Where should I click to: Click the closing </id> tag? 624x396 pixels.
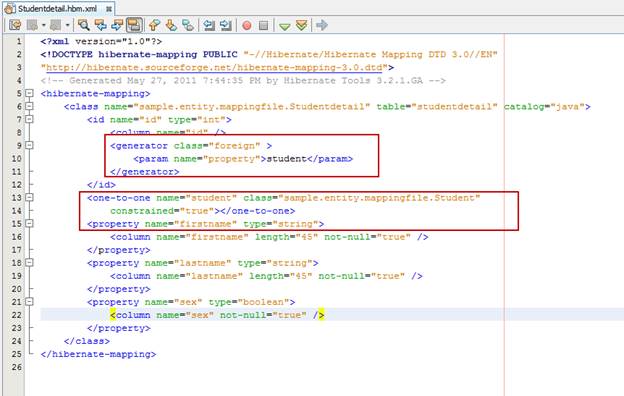tap(101, 185)
